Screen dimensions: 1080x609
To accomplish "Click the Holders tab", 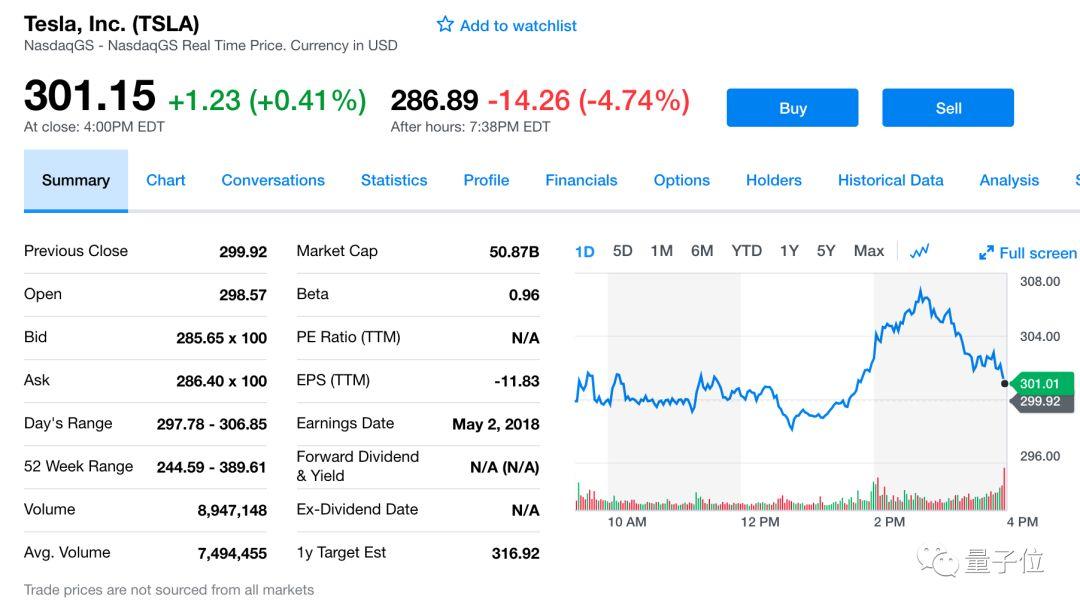I will click(773, 180).
